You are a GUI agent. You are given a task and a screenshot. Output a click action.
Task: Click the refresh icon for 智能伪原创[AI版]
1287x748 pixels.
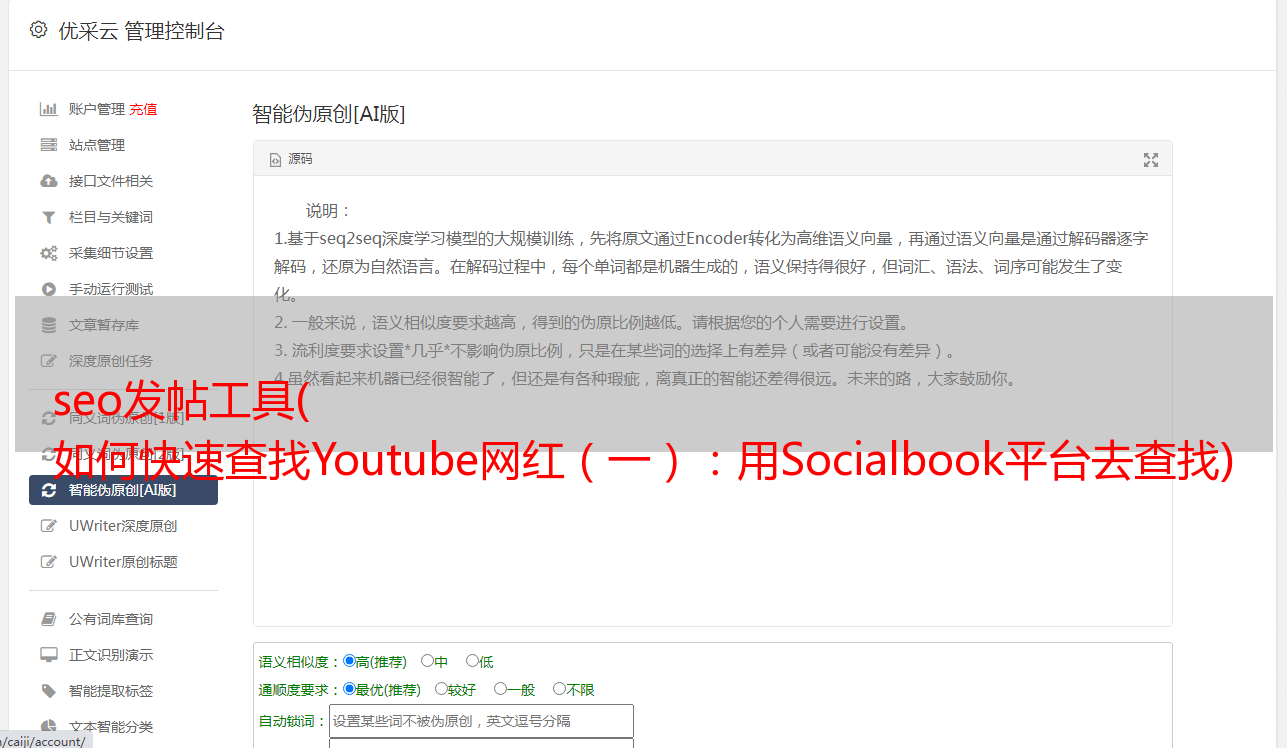[x=48, y=490]
